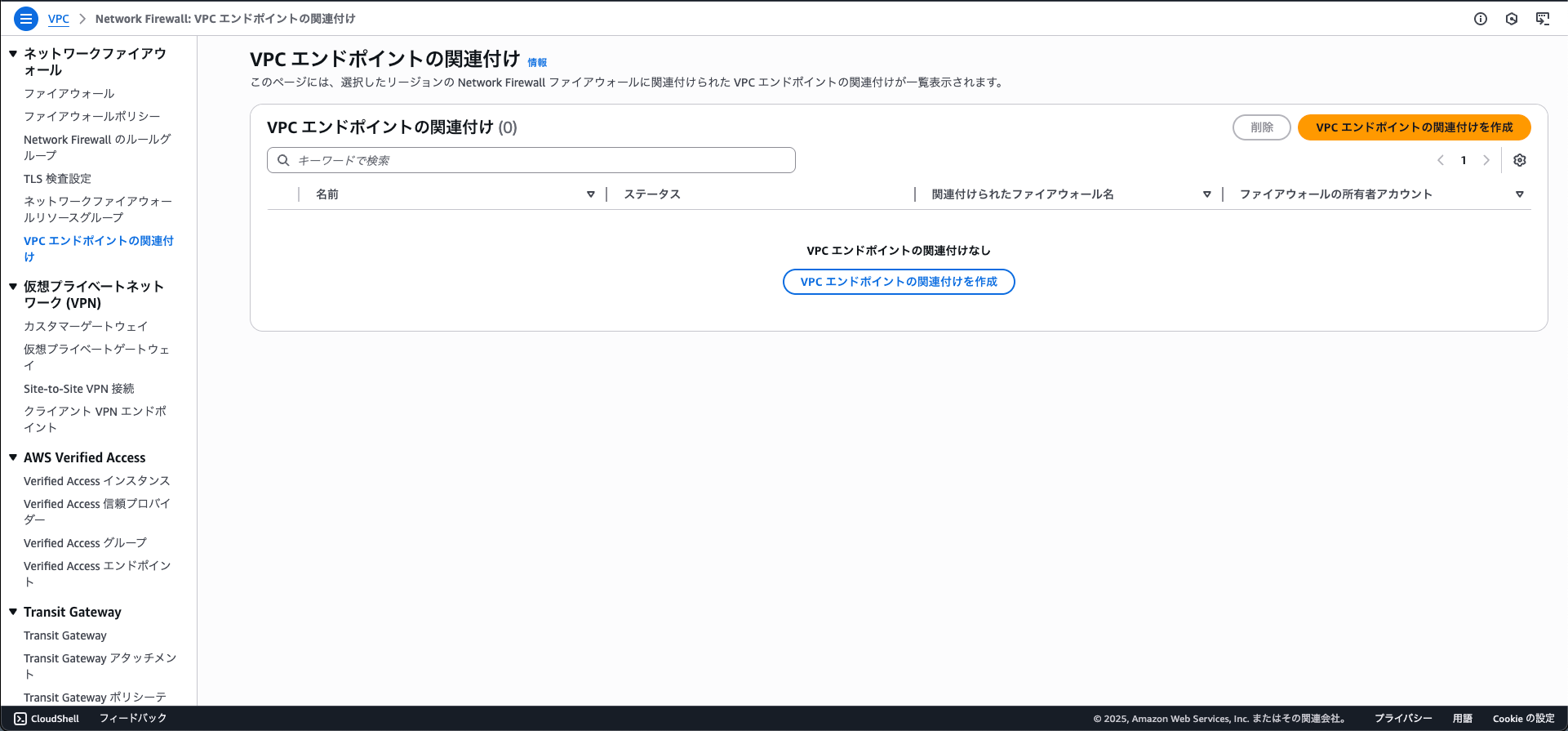
Task: Open カスタマーゲートウェイ in sidebar
Action: click(86, 327)
